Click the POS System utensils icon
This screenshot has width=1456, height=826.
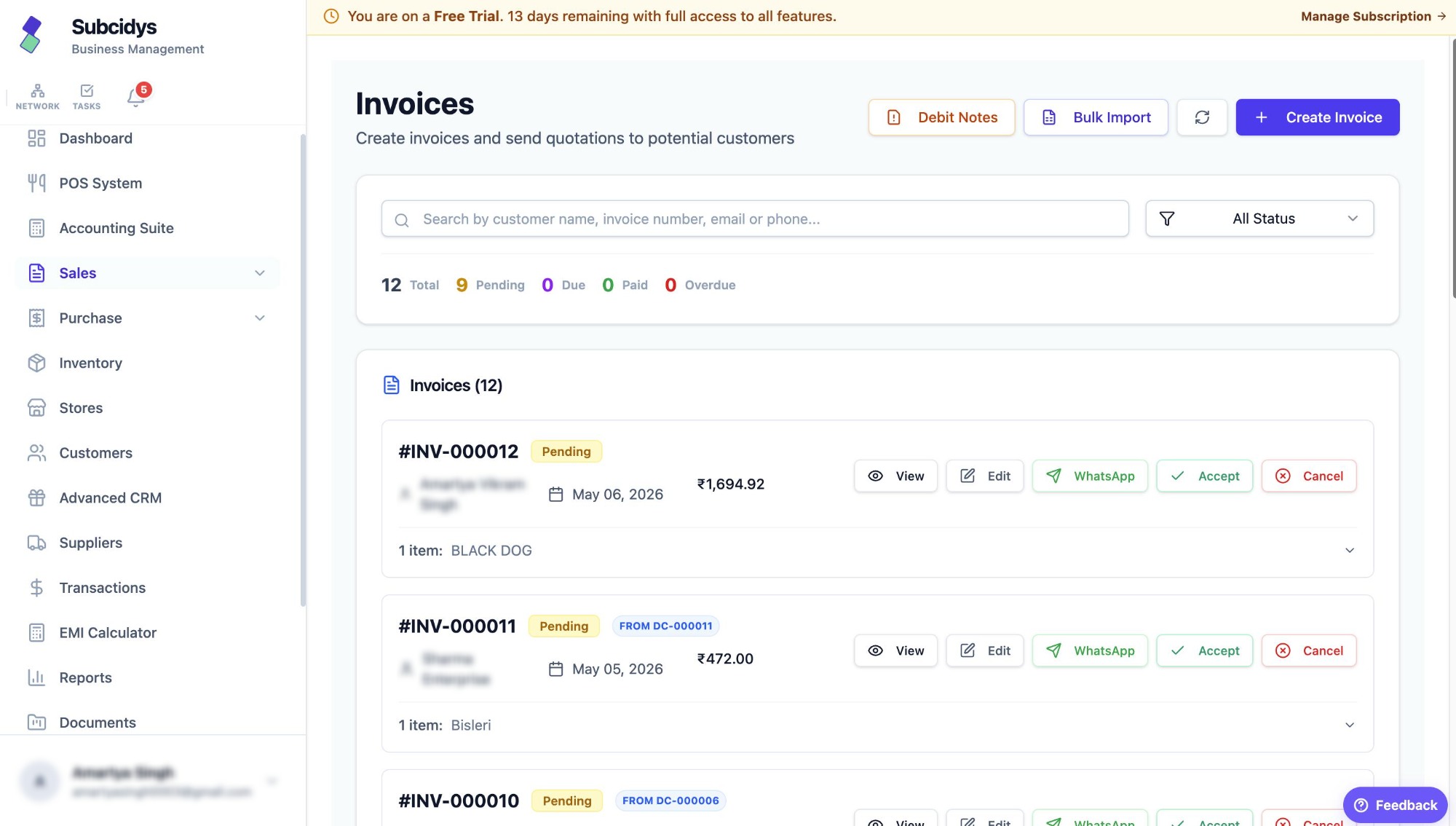point(36,184)
